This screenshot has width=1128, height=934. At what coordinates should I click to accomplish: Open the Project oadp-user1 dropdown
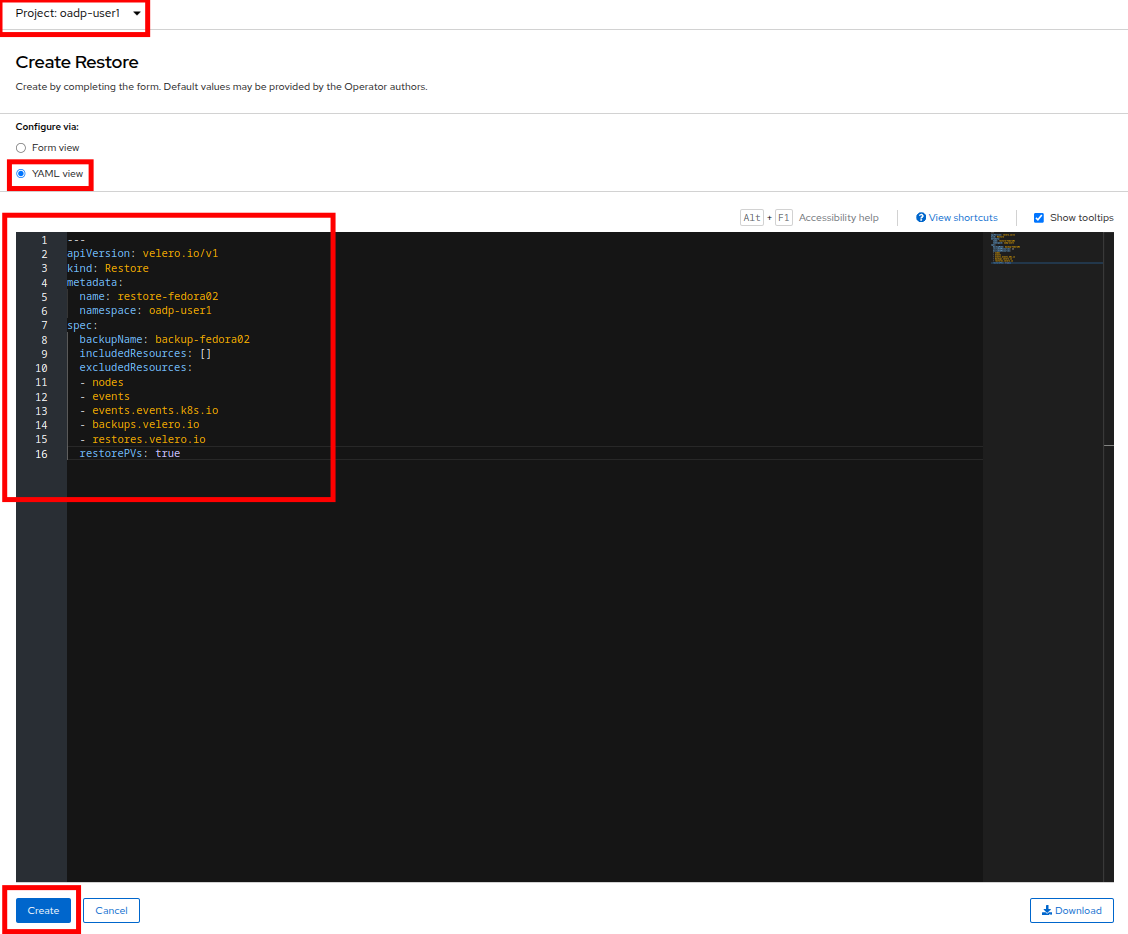tap(77, 14)
